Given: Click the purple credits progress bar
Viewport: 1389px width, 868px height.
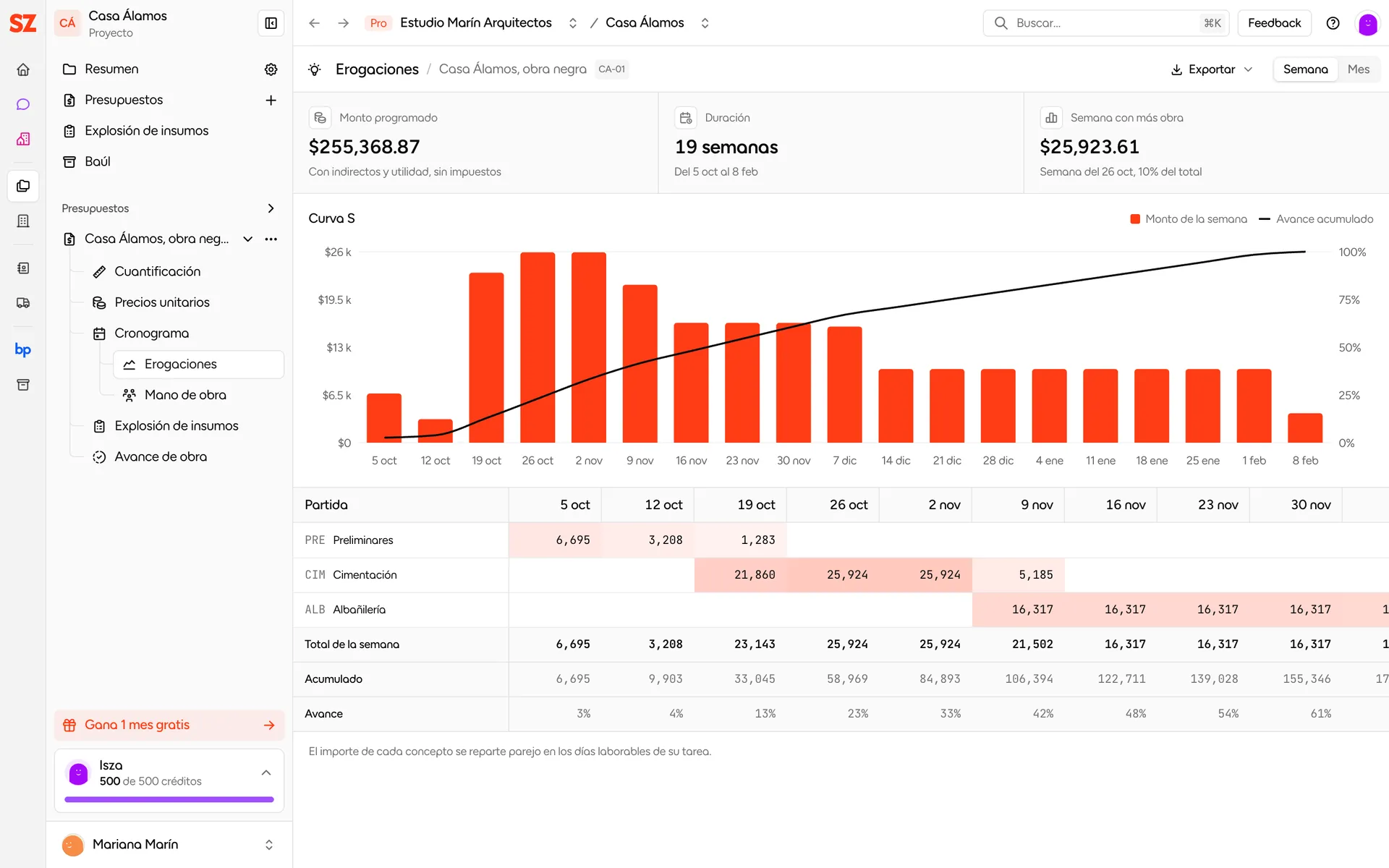Looking at the screenshot, I should pyautogui.click(x=169, y=799).
